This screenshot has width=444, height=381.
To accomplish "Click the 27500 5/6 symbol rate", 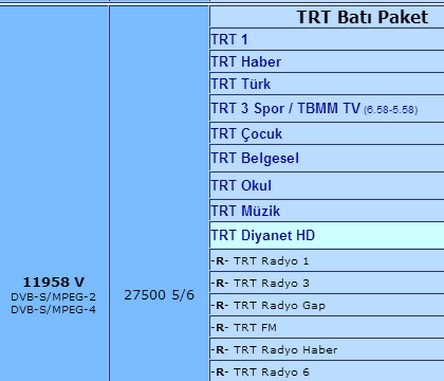I will 159,295.
